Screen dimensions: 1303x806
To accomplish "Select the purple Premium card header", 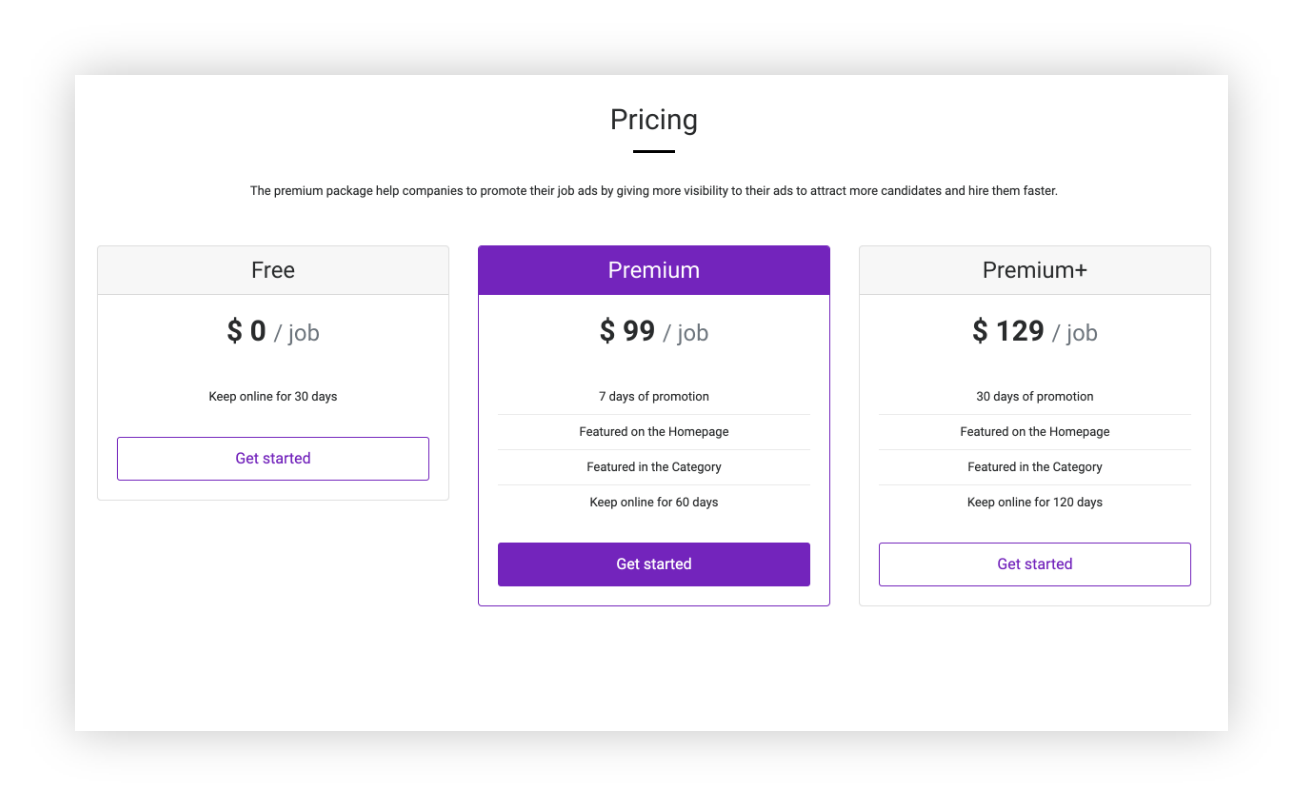I will (x=654, y=270).
